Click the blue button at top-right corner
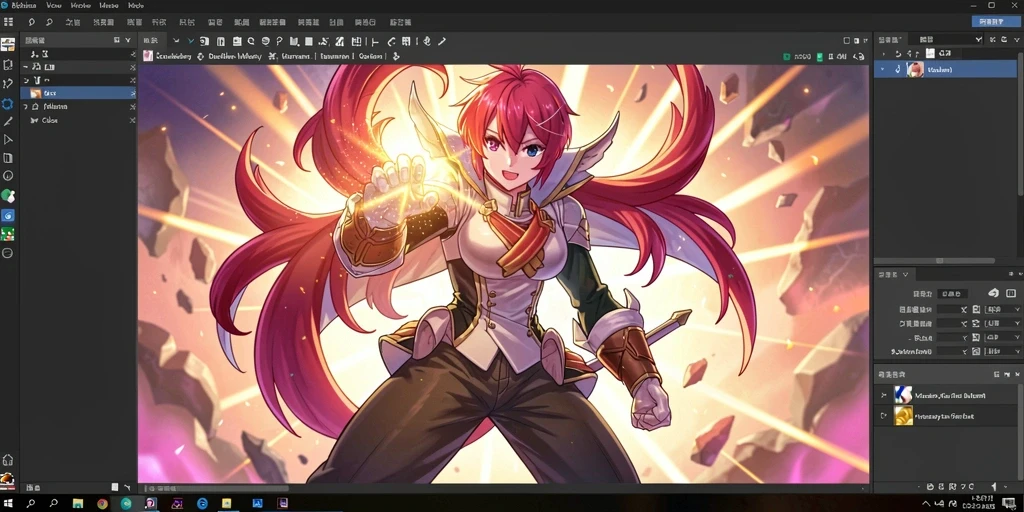The height and width of the screenshot is (512, 1024). 996,22
